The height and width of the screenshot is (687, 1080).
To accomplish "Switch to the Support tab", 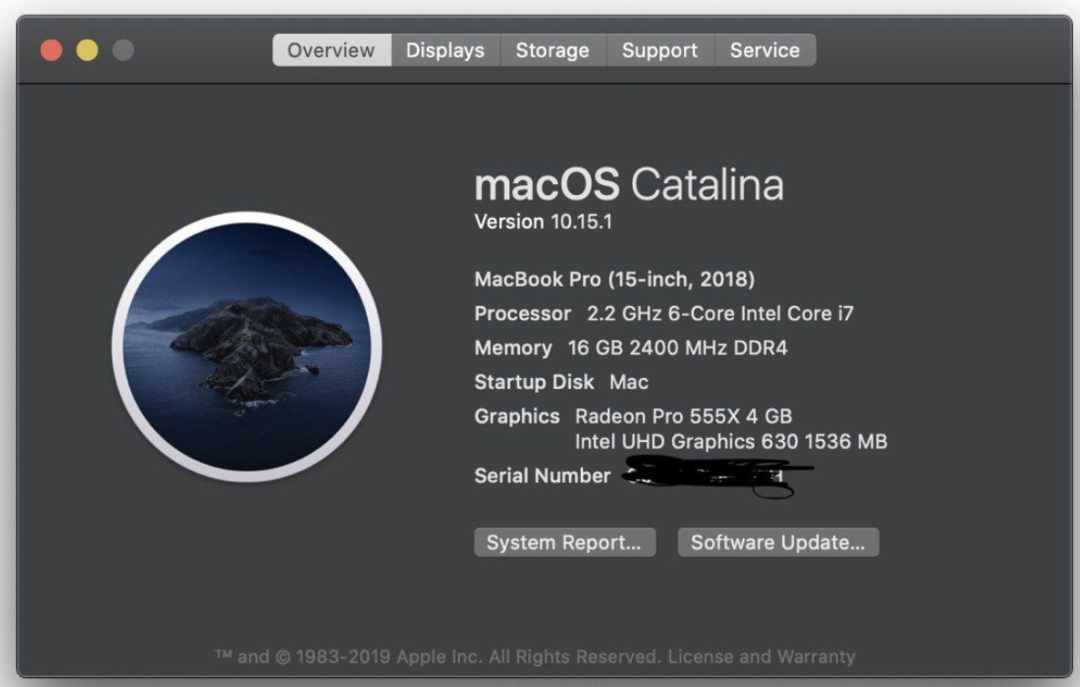I will 660,50.
